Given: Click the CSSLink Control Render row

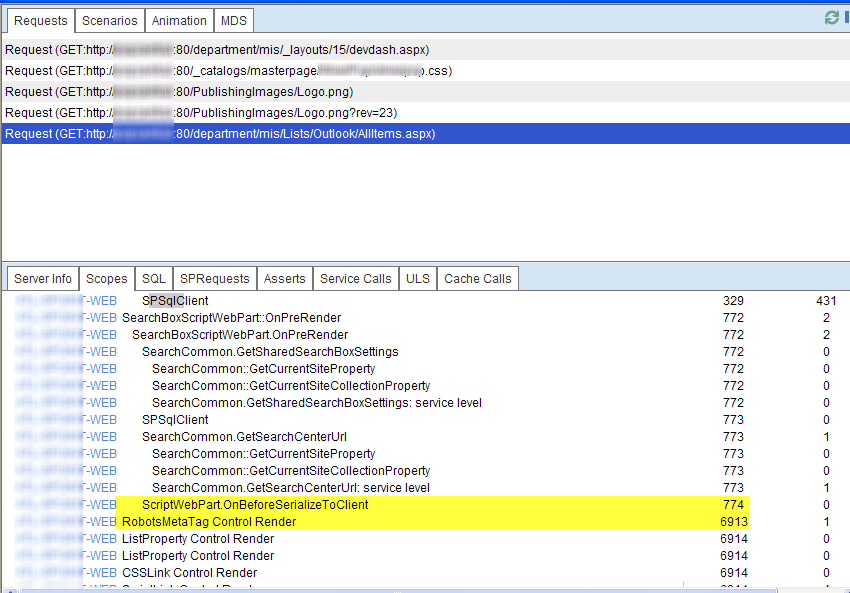Looking at the screenshot, I should click(x=189, y=573).
